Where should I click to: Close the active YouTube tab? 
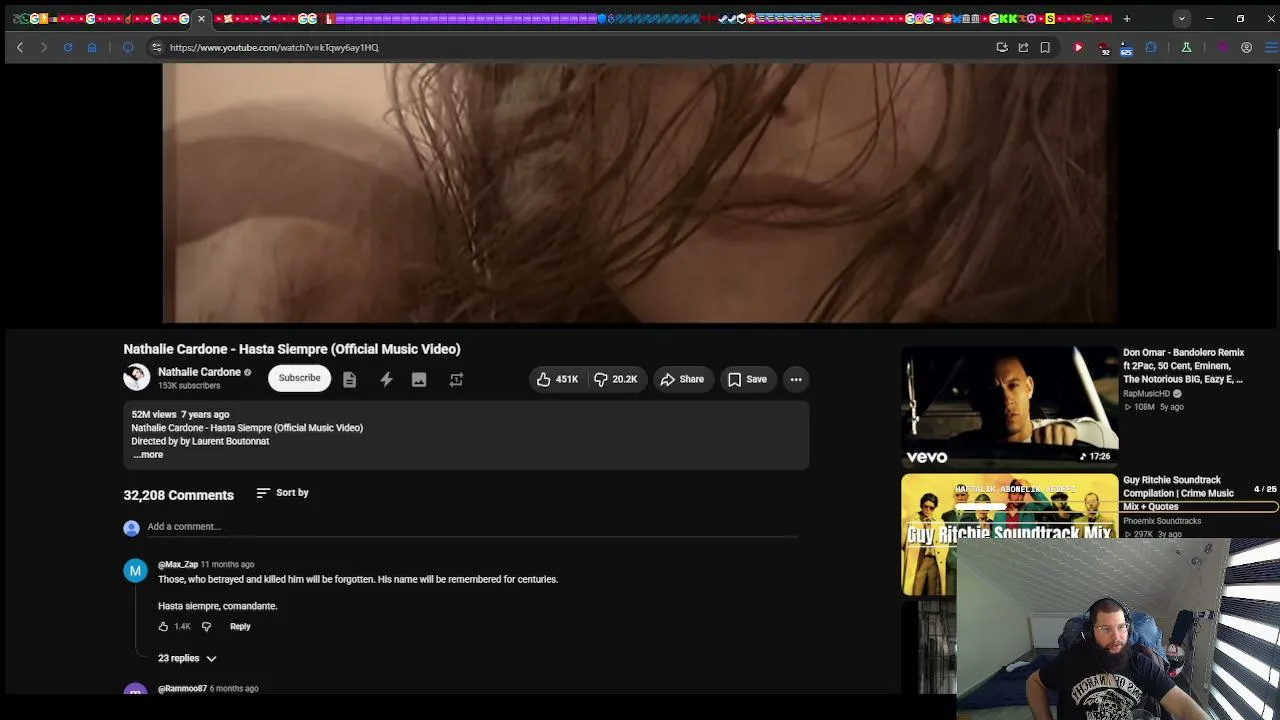point(201,18)
